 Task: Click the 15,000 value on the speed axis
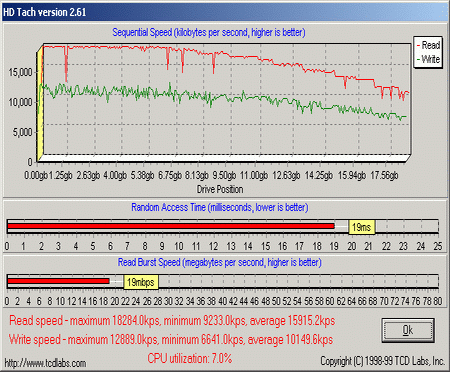coord(20,72)
